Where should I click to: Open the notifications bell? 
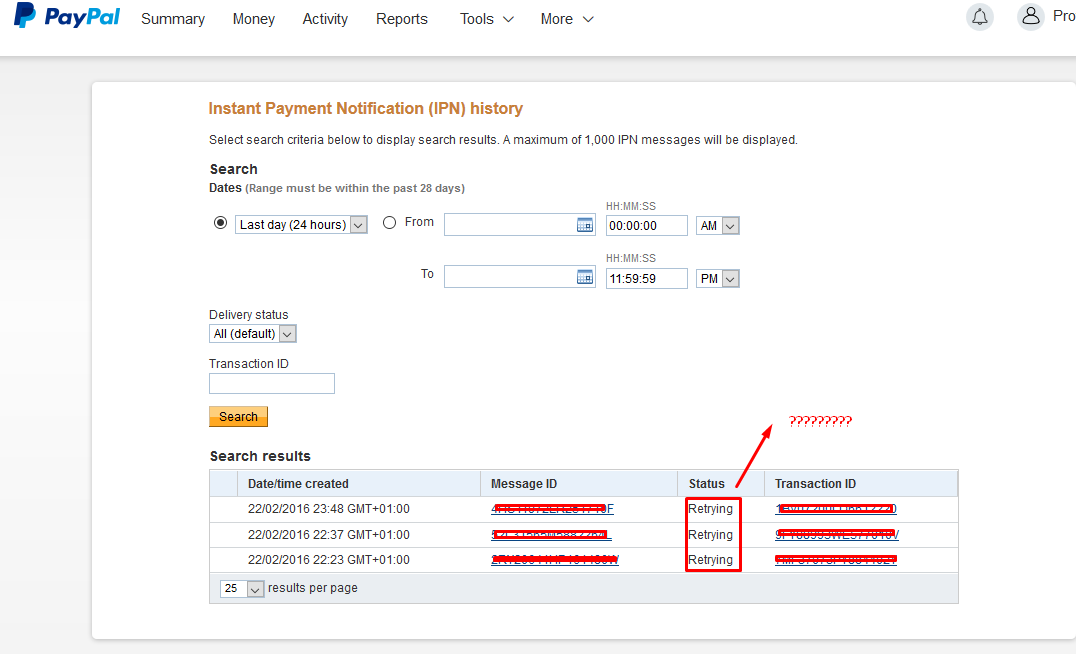tap(980, 16)
